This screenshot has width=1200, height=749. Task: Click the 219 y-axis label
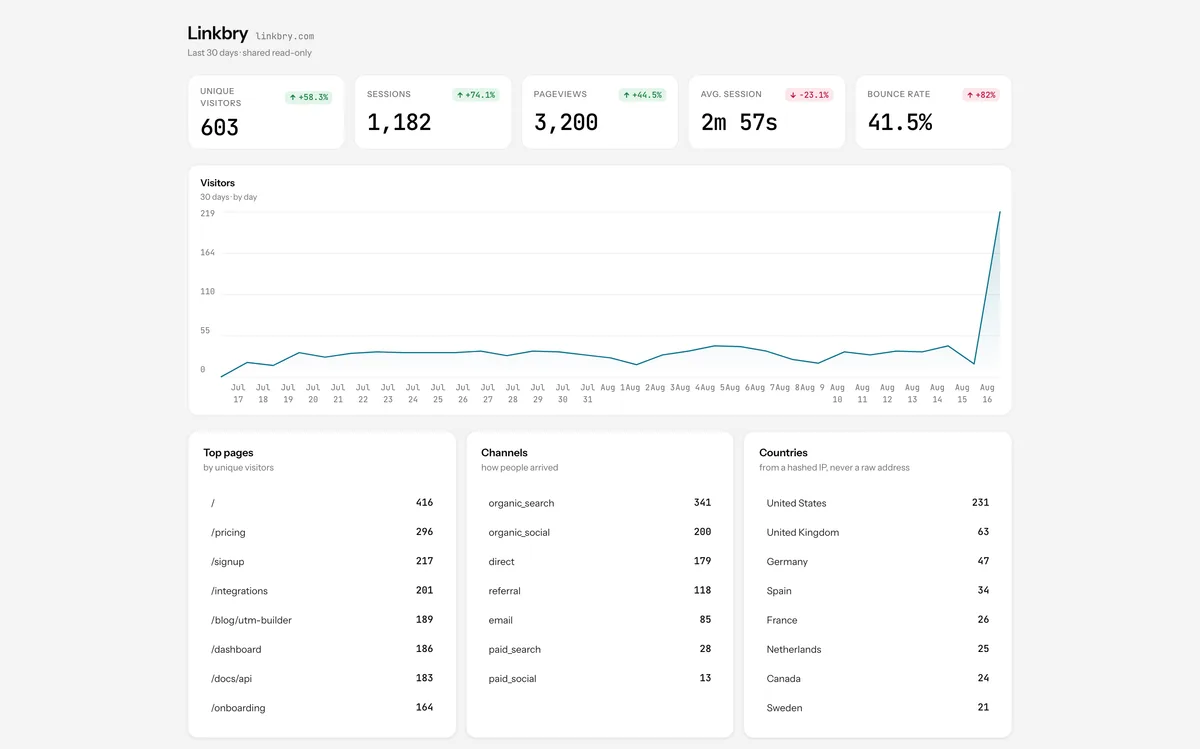[207, 213]
